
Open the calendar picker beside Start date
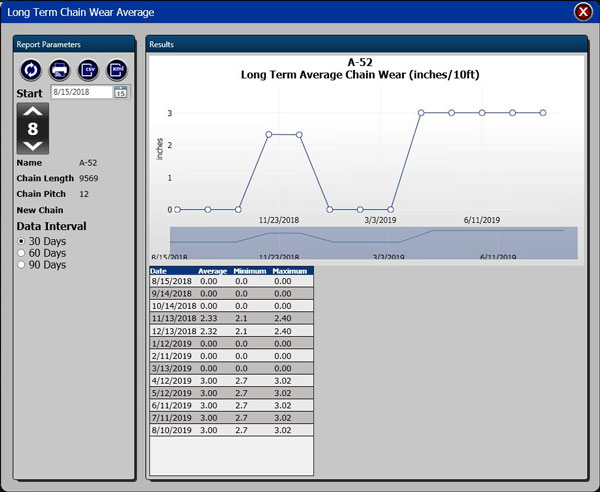pyautogui.click(x=121, y=92)
